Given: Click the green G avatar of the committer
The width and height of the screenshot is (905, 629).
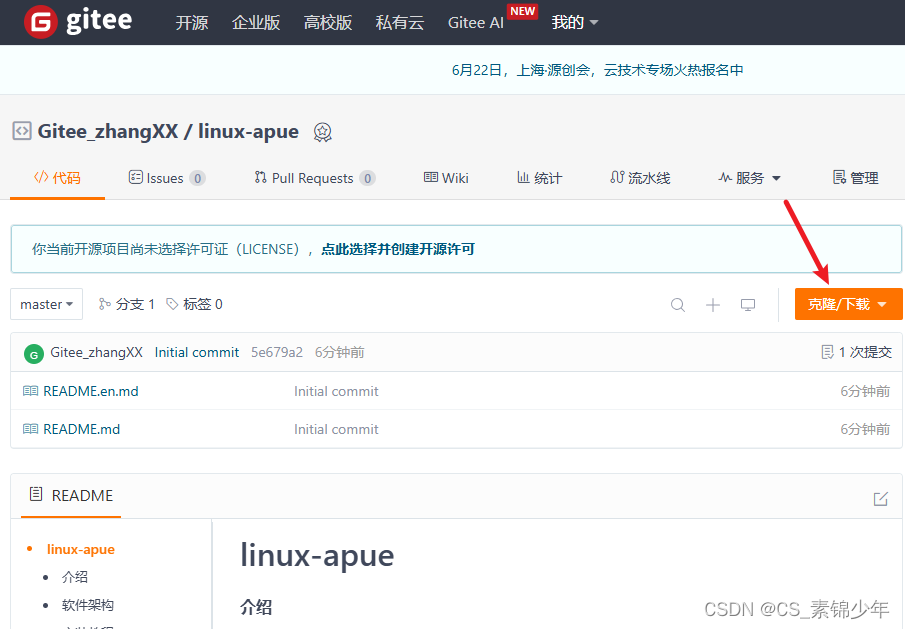Looking at the screenshot, I should pos(34,354).
